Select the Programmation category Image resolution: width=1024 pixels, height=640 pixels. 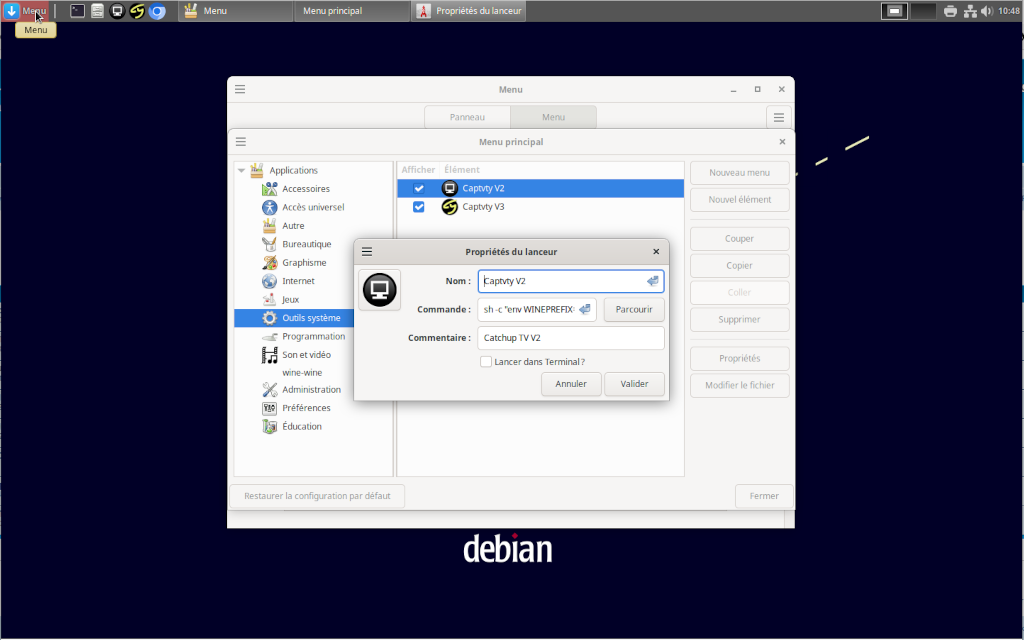313,336
